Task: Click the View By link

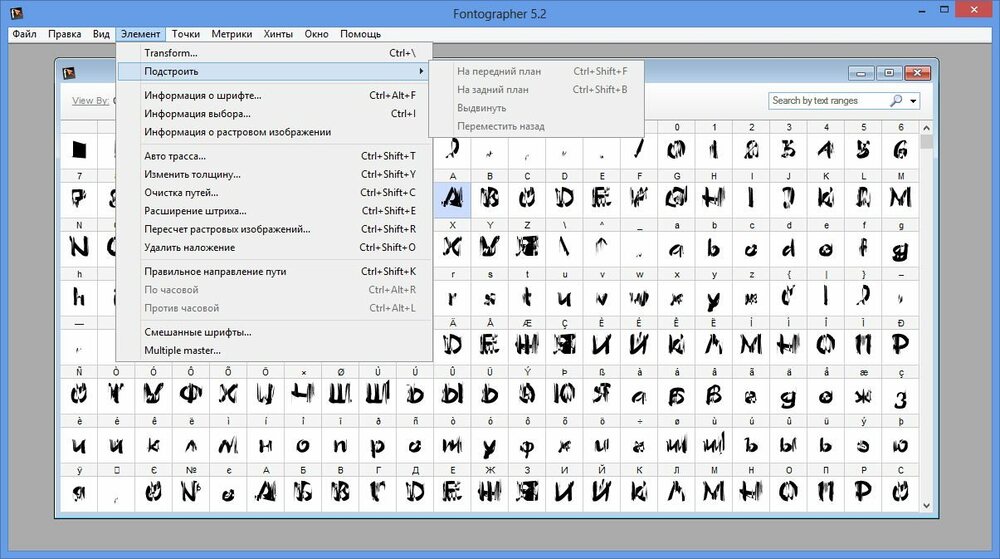Action: pyautogui.click(x=91, y=101)
